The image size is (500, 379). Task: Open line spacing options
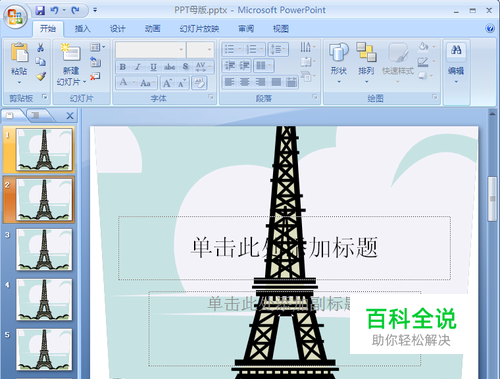point(278,49)
